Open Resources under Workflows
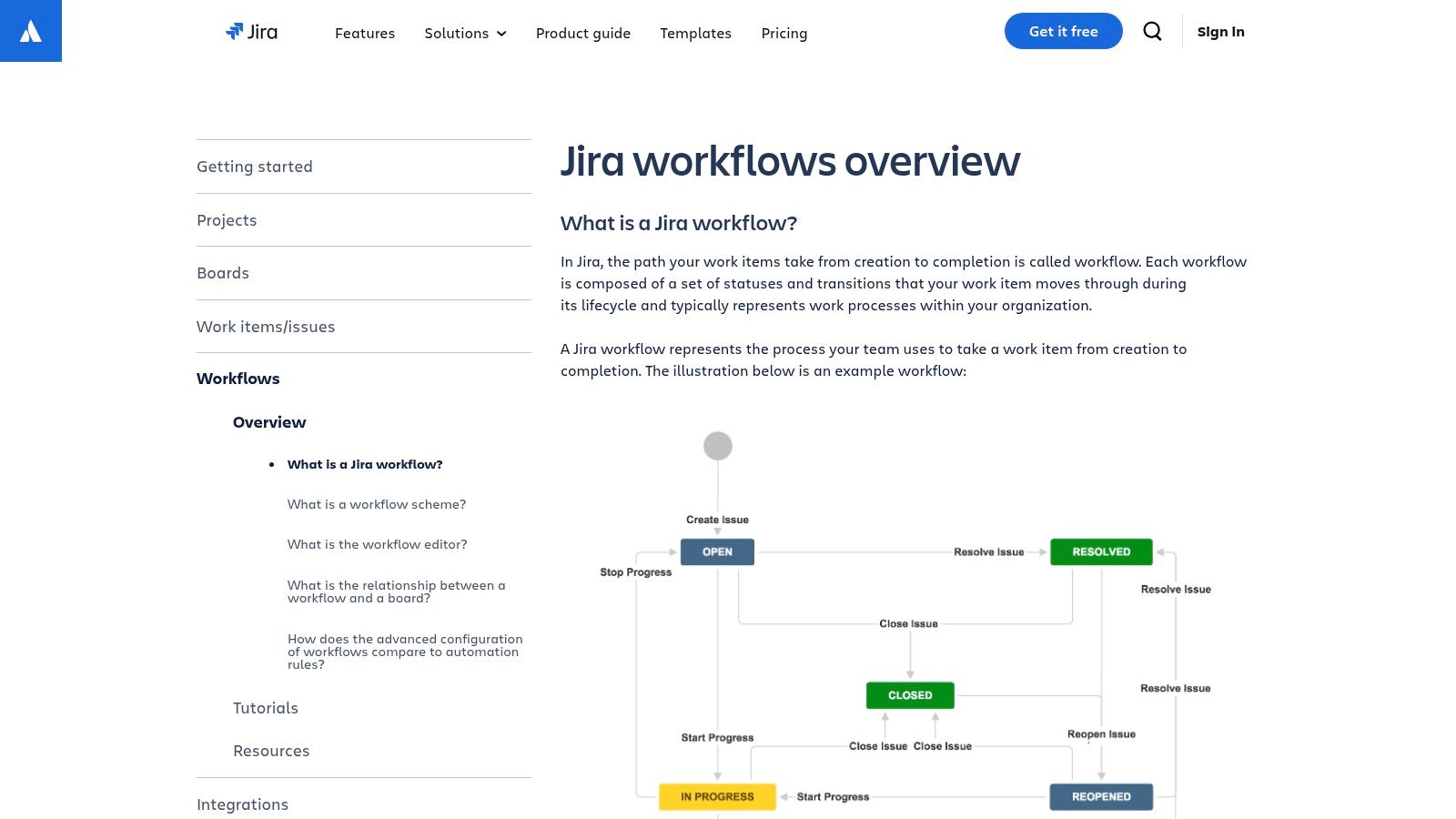 tap(271, 751)
